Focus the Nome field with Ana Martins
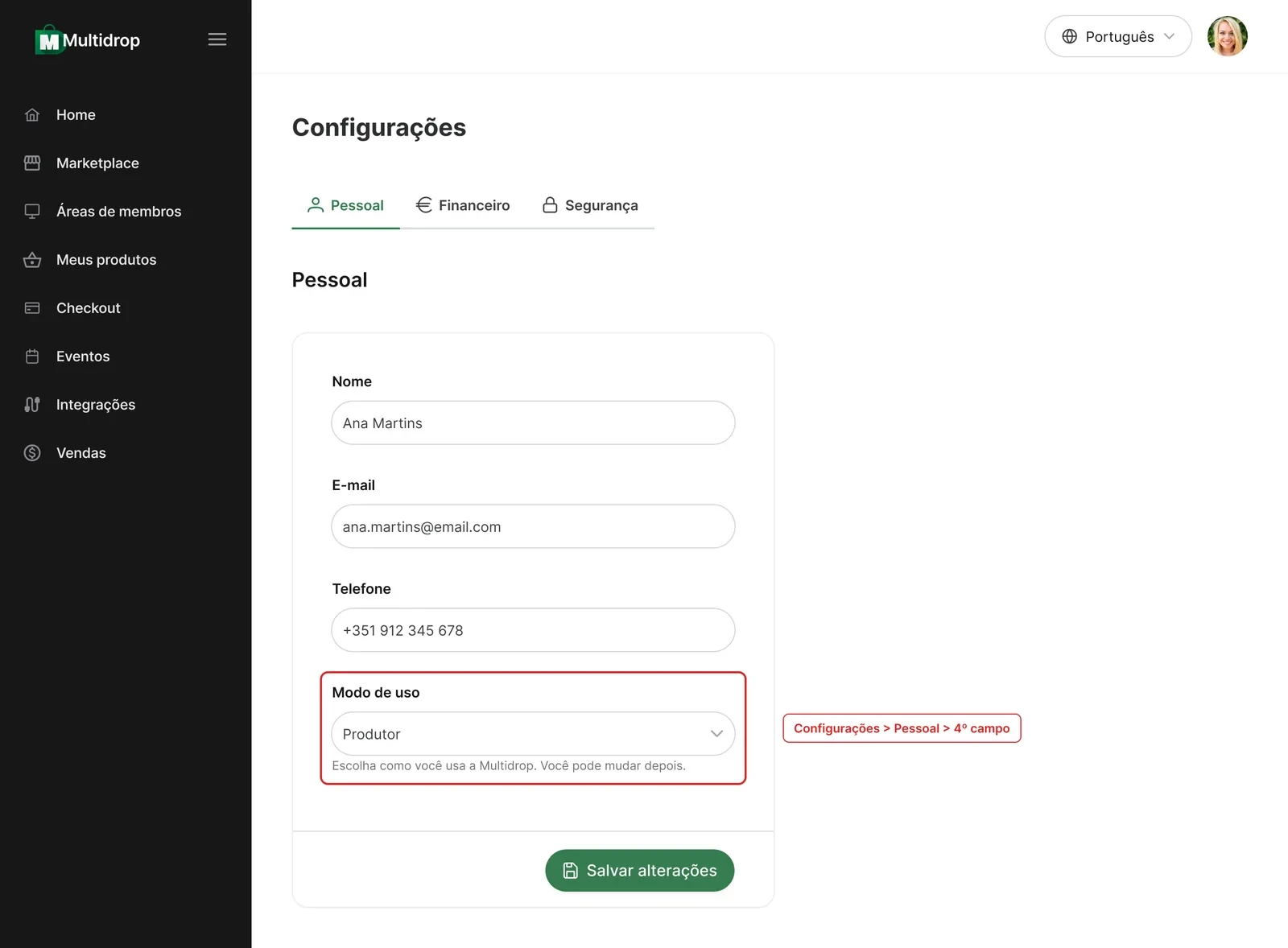Screen dimensions: 1288x948 point(533,423)
